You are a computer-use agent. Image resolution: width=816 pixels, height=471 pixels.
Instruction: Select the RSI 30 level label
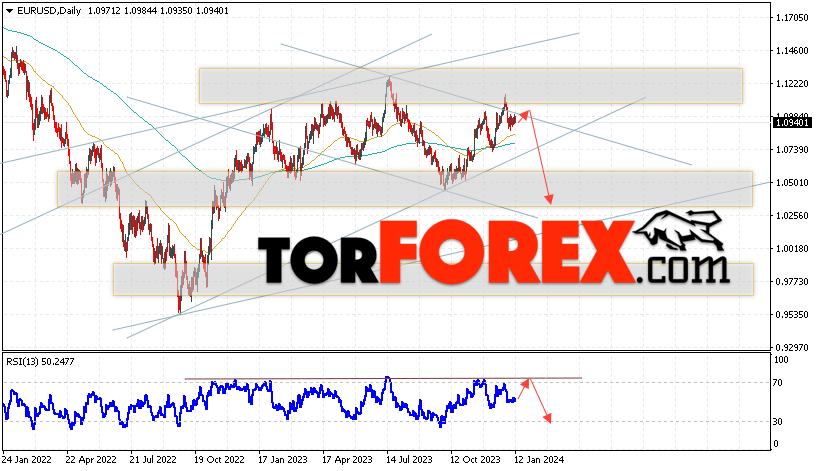click(x=777, y=422)
